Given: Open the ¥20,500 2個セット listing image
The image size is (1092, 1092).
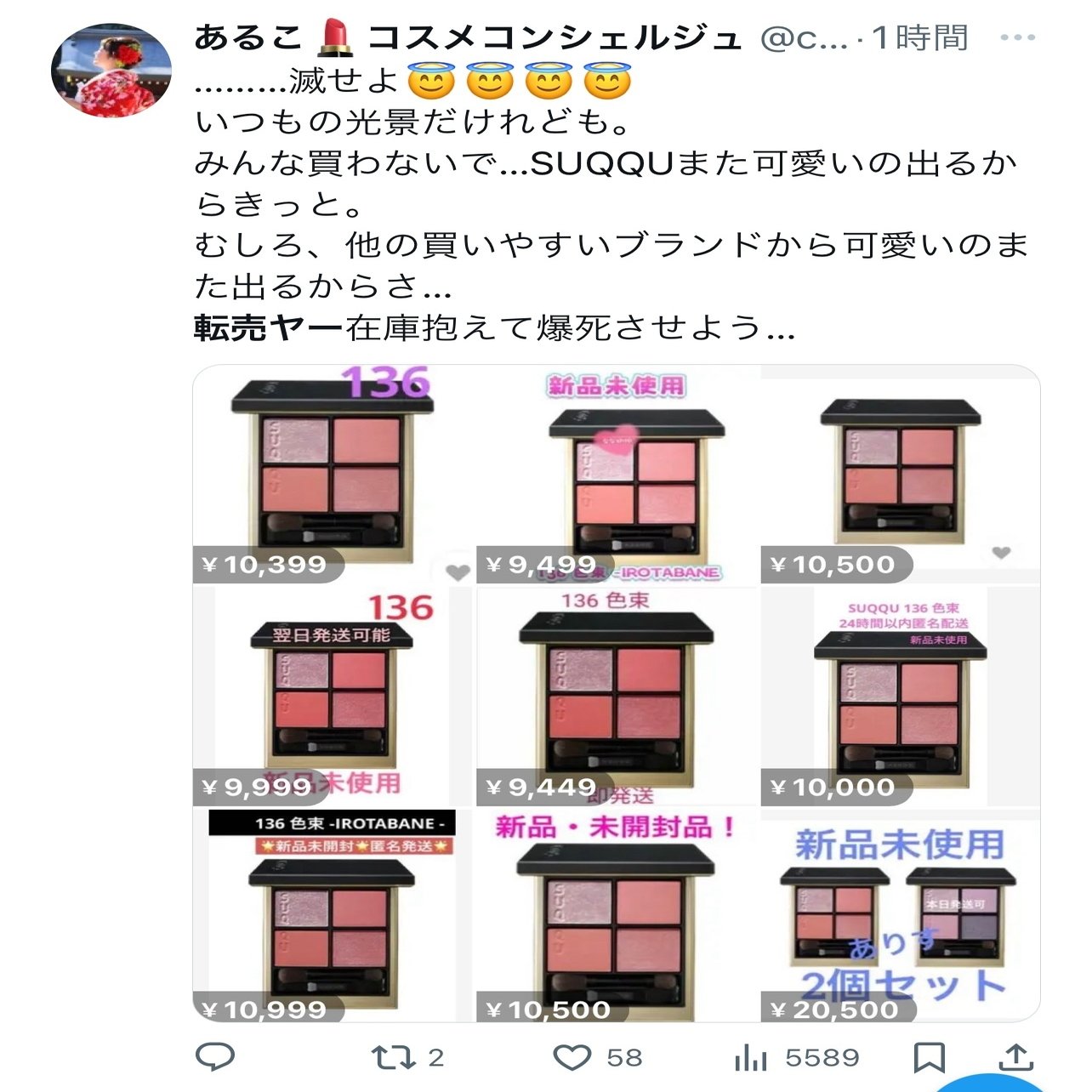Looking at the screenshot, I should (901, 915).
